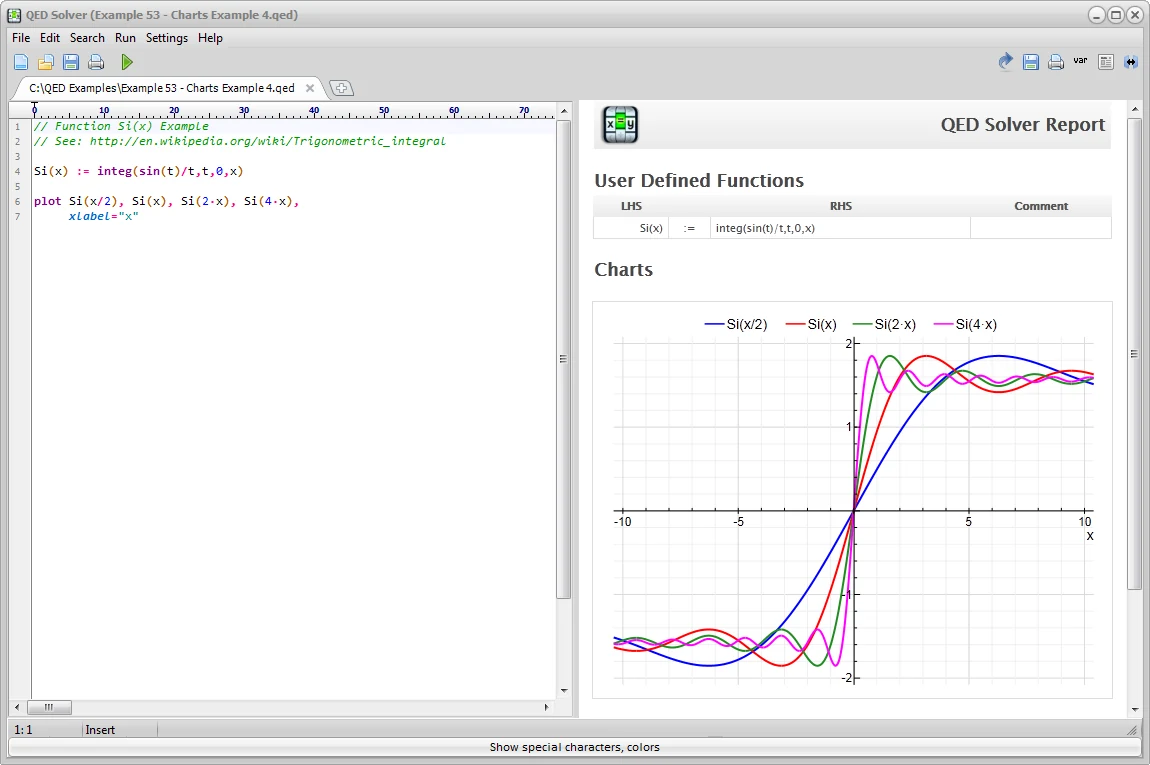Image resolution: width=1150 pixels, height=765 pixels.
Task: Click the 'var' button in report toolbar
Action: [x=1080, y=61]
